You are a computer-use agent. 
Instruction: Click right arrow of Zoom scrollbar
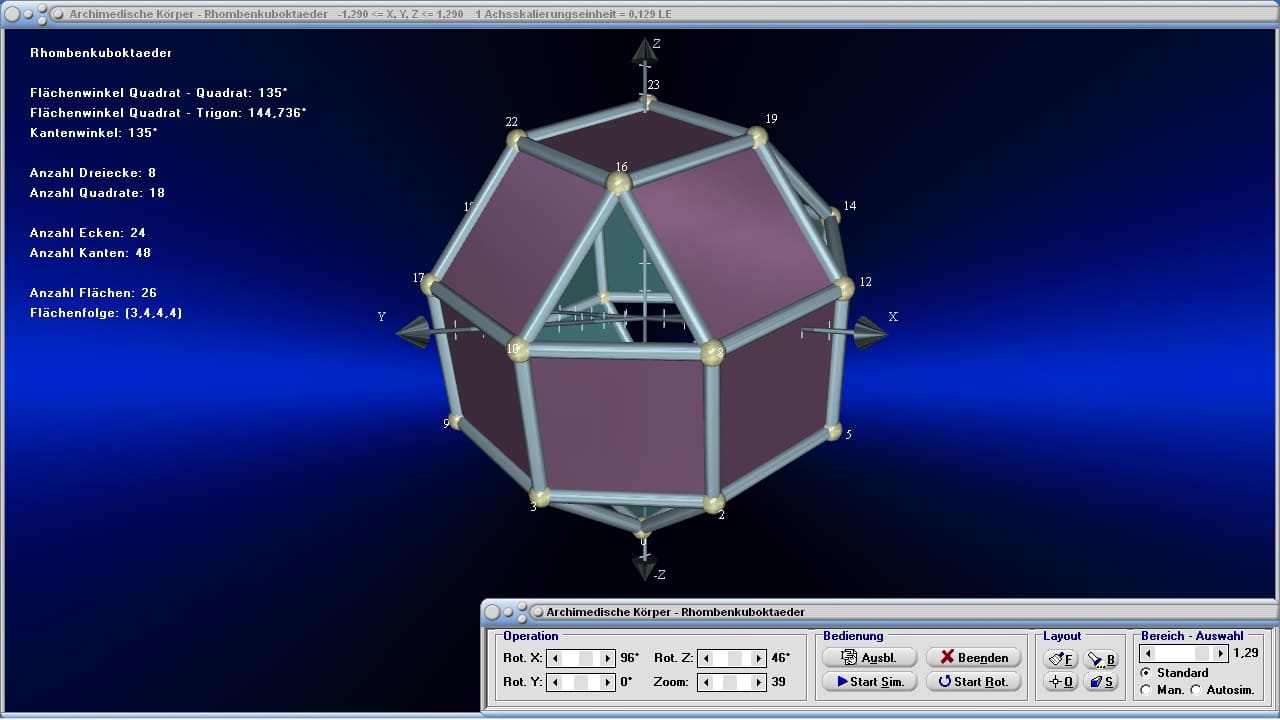(x=759, y=682)
